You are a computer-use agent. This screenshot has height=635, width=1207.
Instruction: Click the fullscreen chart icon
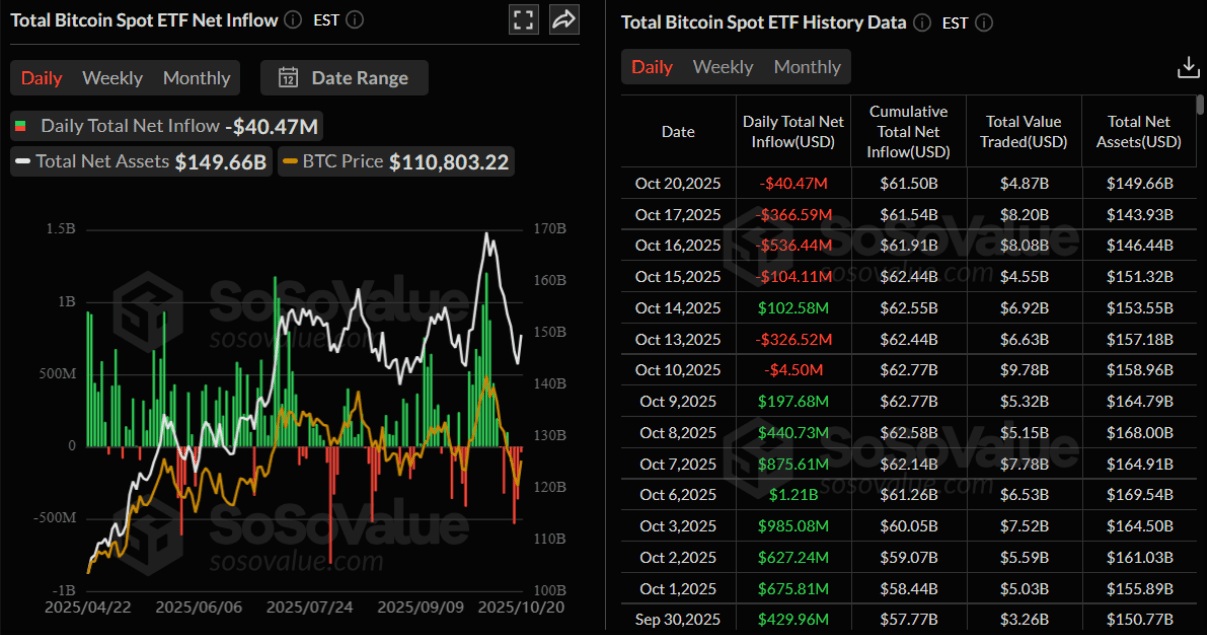click(524, 19)
